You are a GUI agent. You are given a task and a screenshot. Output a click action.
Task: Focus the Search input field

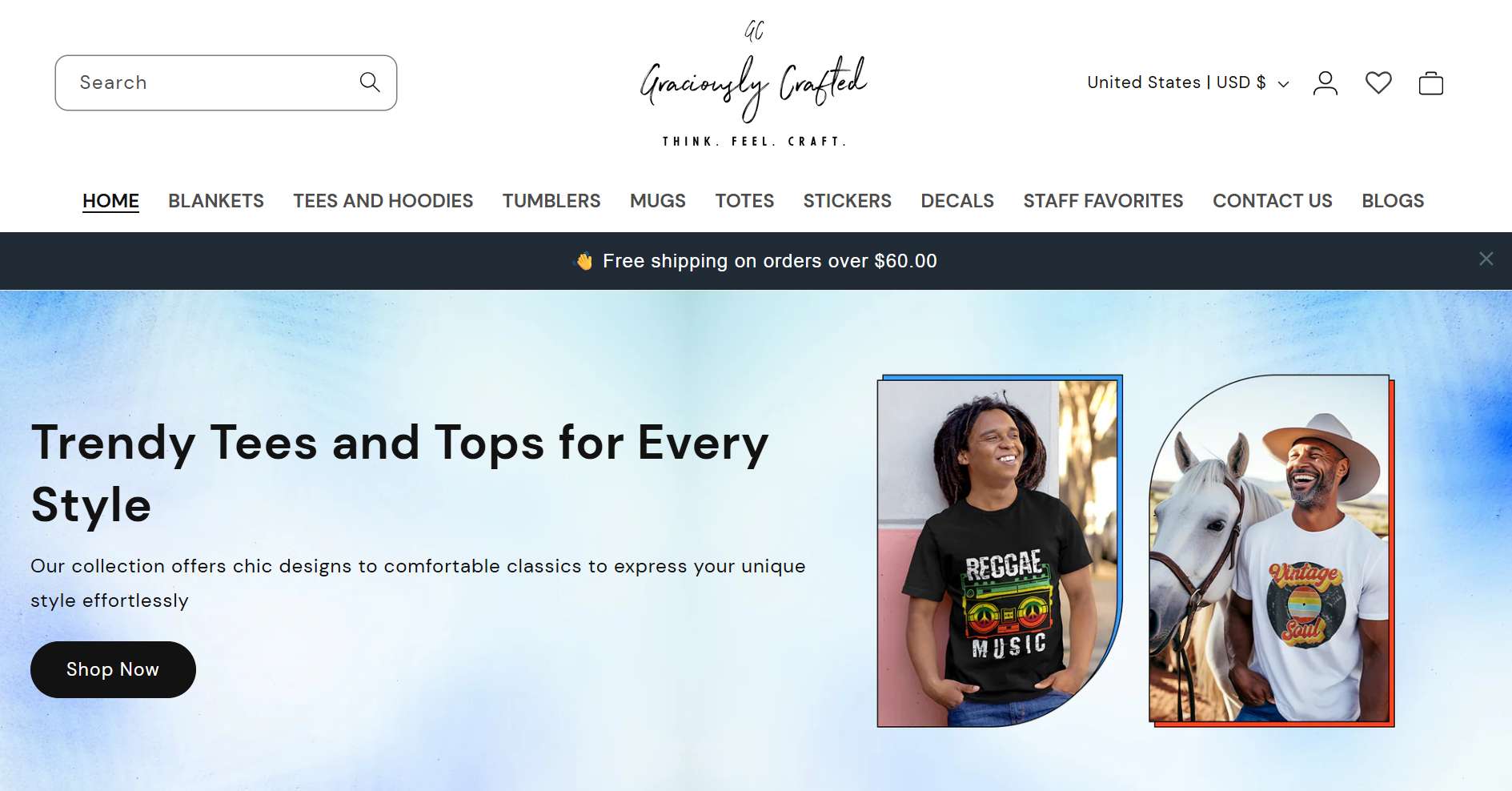(x=226, y=82)
